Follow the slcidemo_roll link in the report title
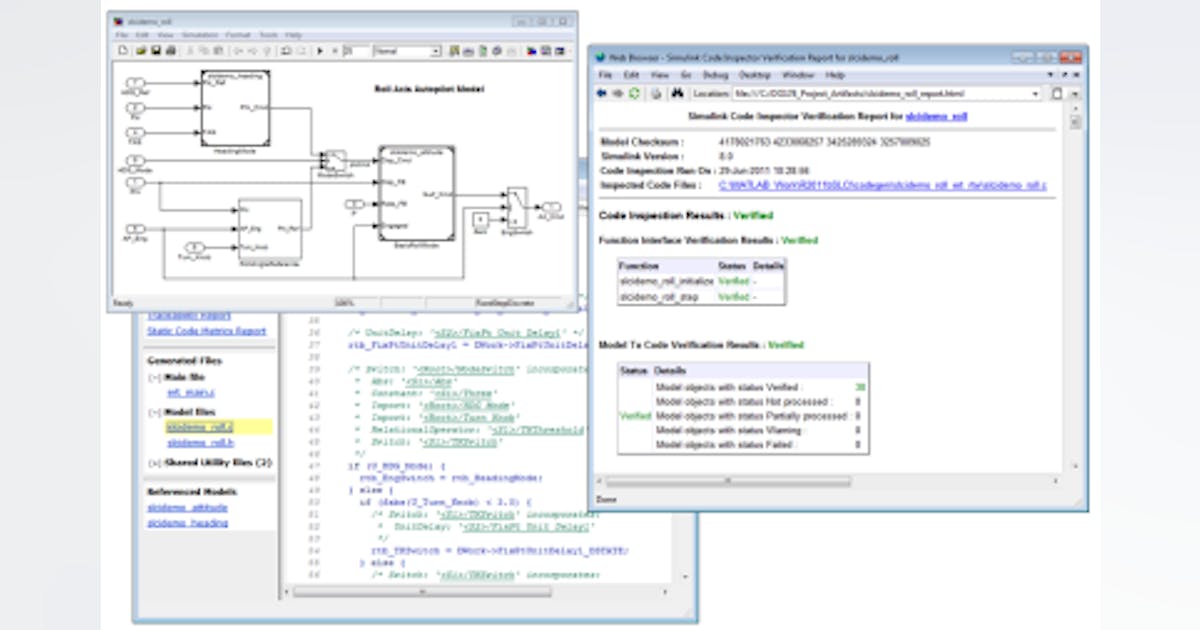Viewport: 1200px width, 630px height. coord(938,116)
